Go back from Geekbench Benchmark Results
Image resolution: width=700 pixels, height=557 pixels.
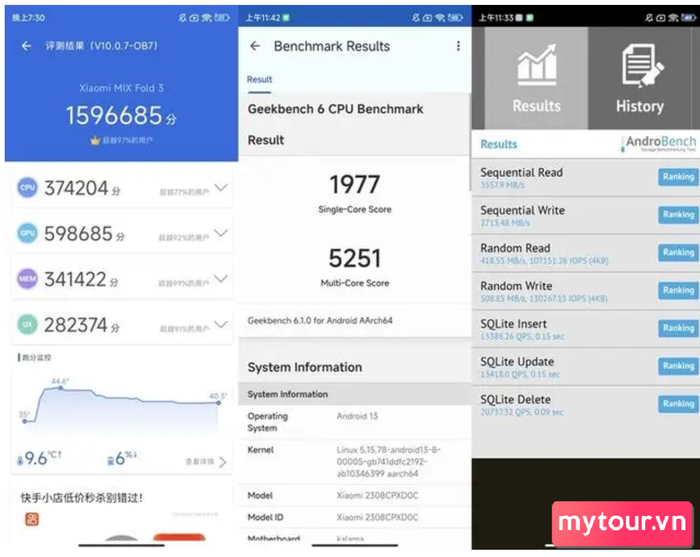(255, 46)
